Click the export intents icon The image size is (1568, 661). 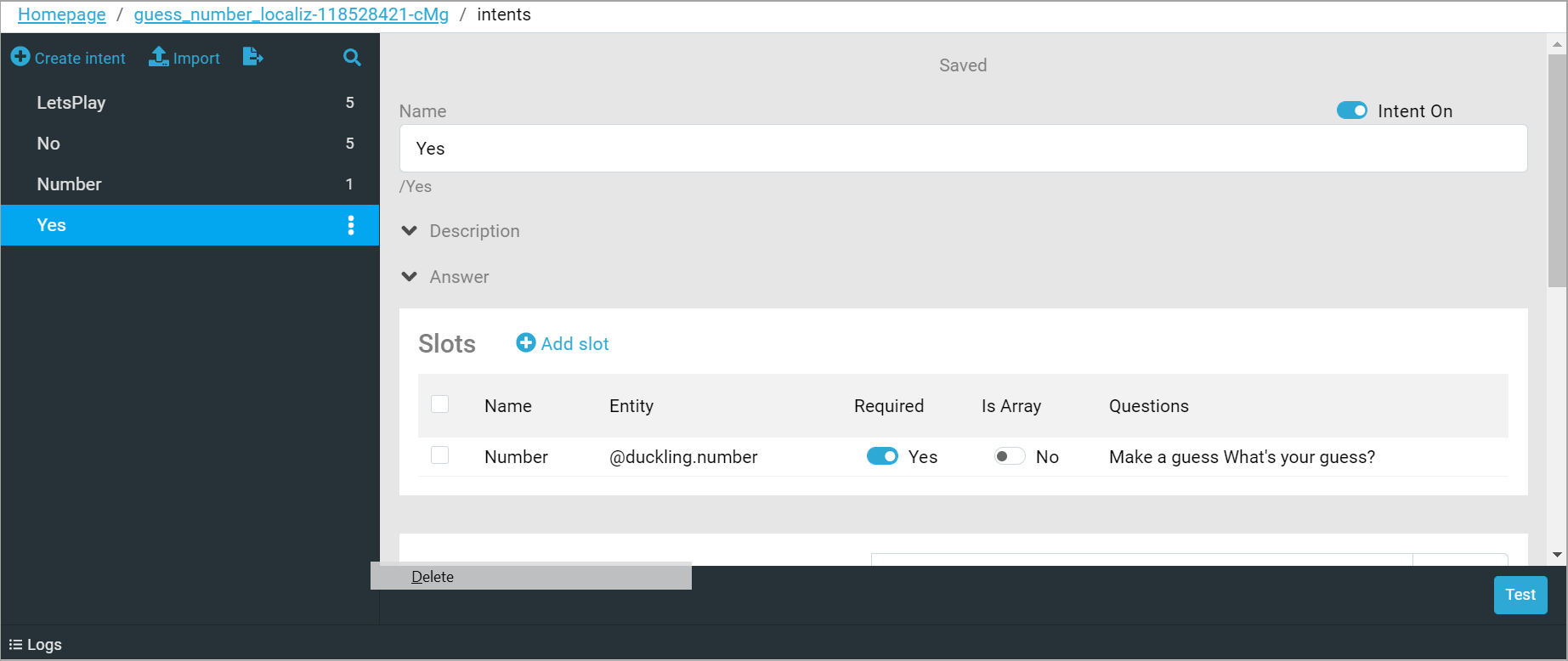(x=252, y=57)
